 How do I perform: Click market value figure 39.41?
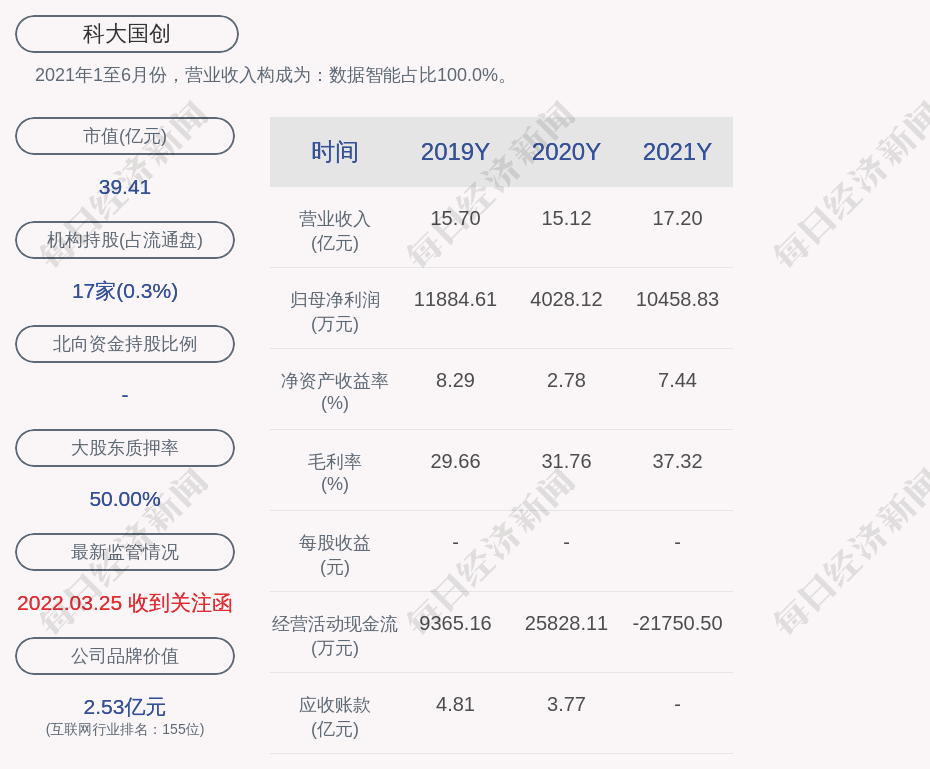pyautogui.click(x=125, y=187)
